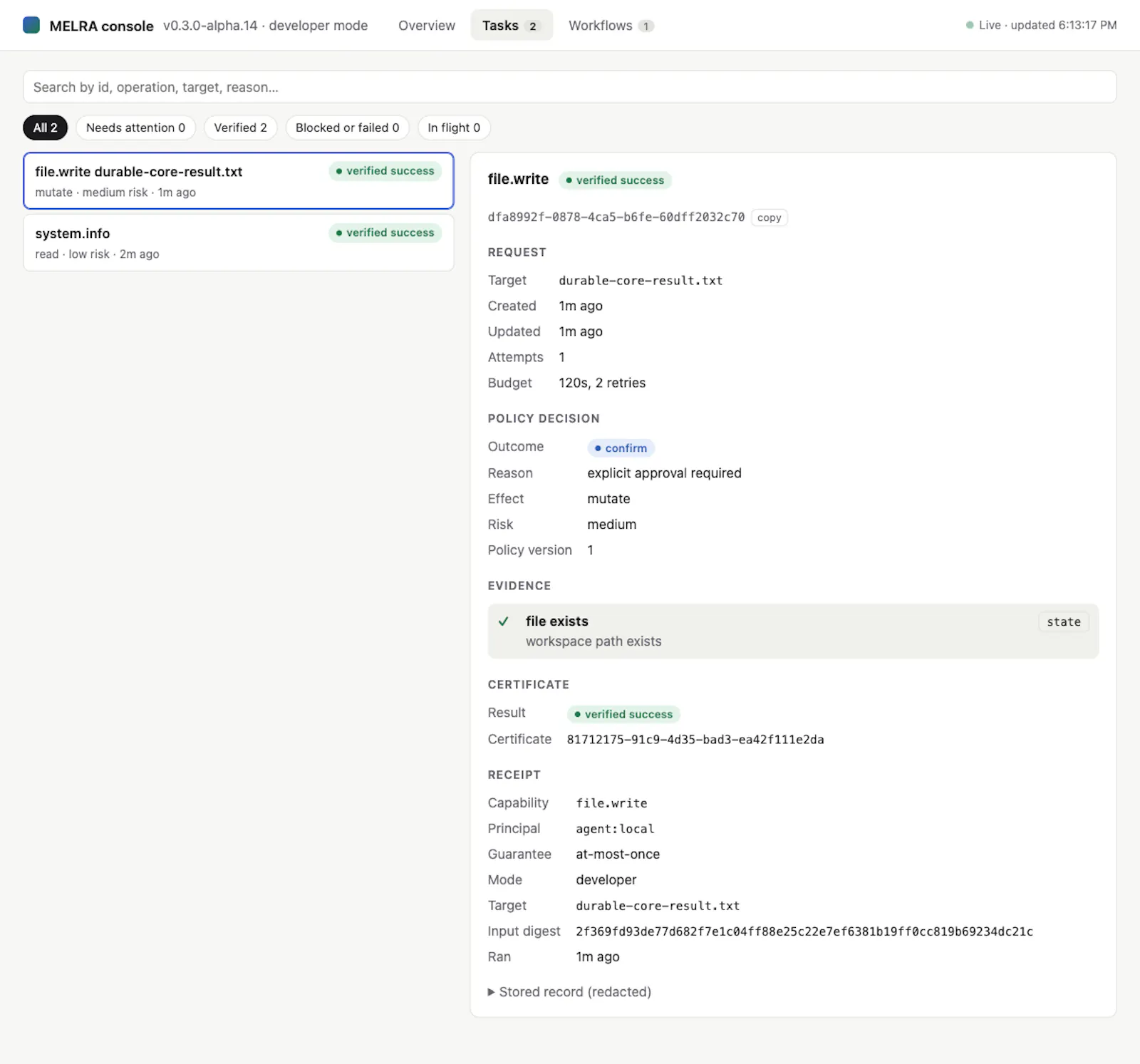Screen dimensions: 1140x1064
Task: Open the Workflows tab
Action: [x=611, y=26]
